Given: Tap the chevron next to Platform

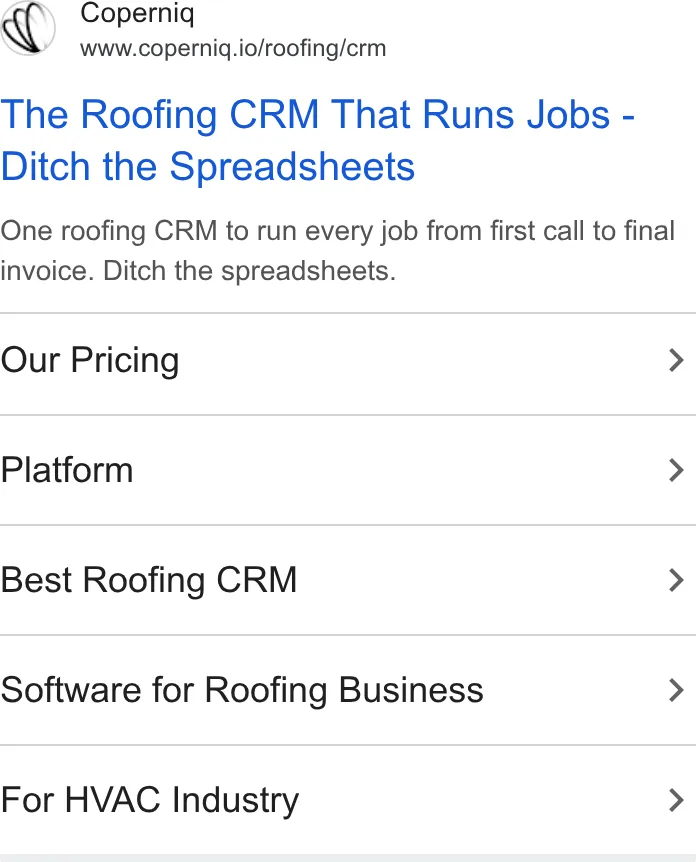Looking at the screenshot, I should [x=676, y=471].
